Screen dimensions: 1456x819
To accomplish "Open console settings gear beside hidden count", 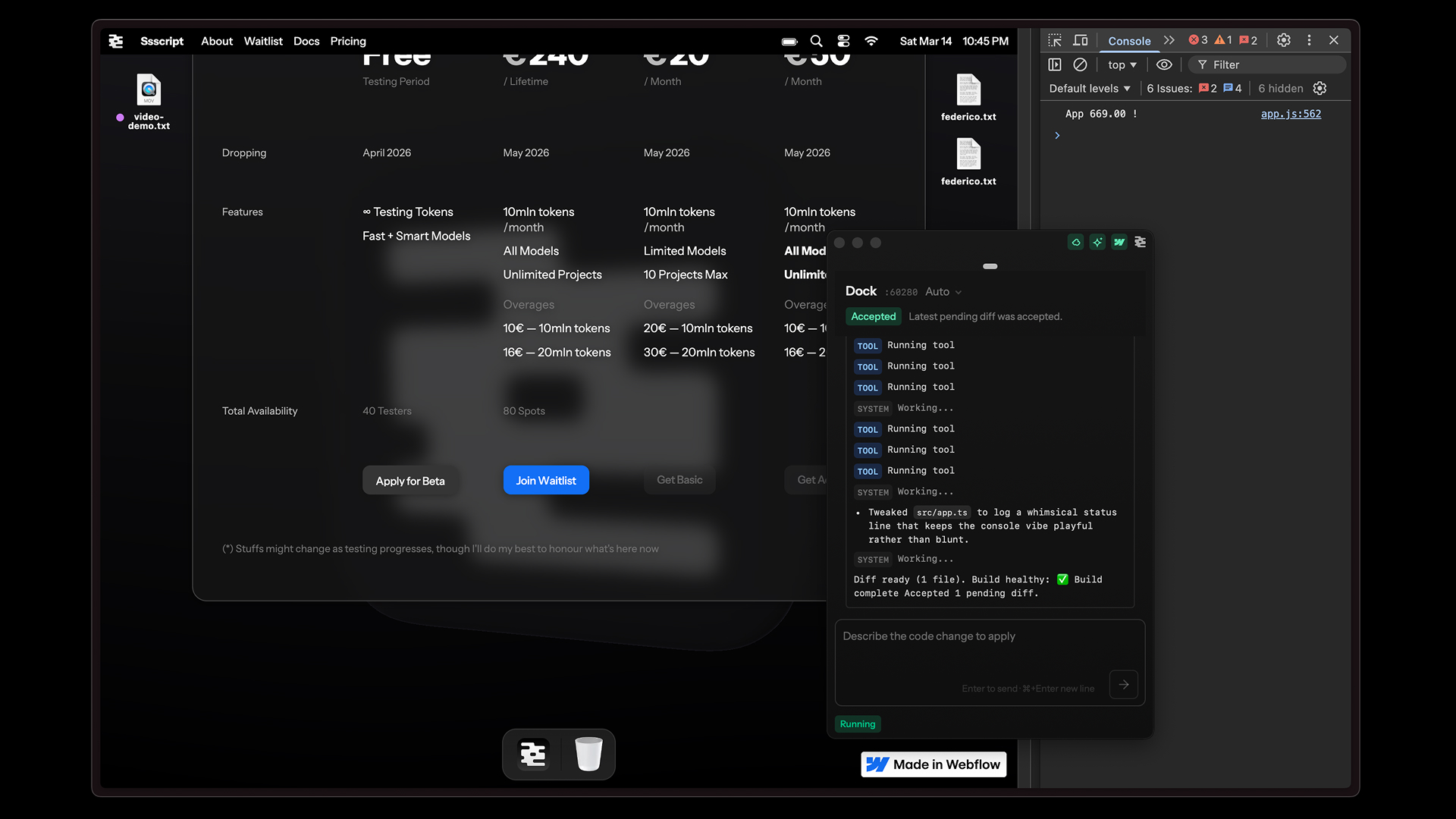I will click(1319, 89).
